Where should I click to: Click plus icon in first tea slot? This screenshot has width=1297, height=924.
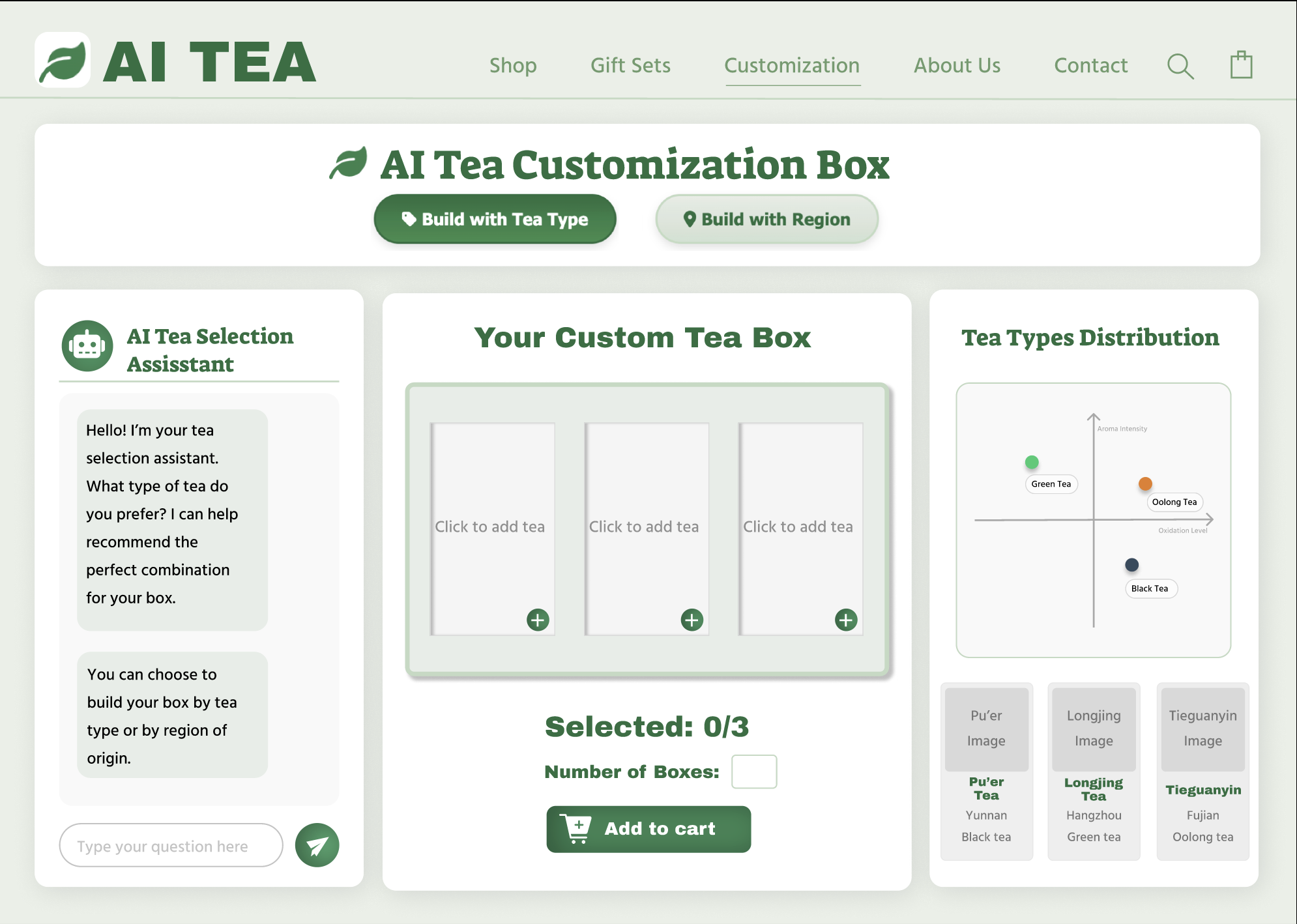pyautogui.click(x=538, y=620)
